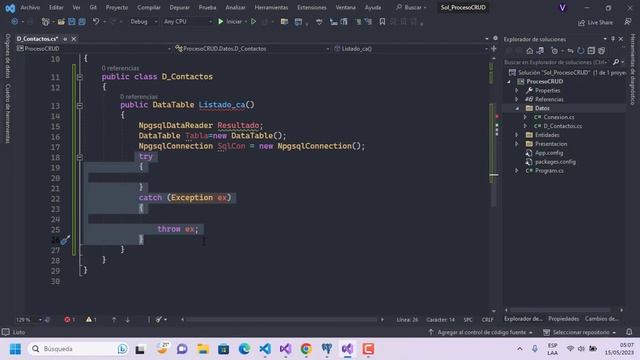Pin the D_Contactos.cs tab
The height and width of the screenshot is (360, 640).
point(65,39)
